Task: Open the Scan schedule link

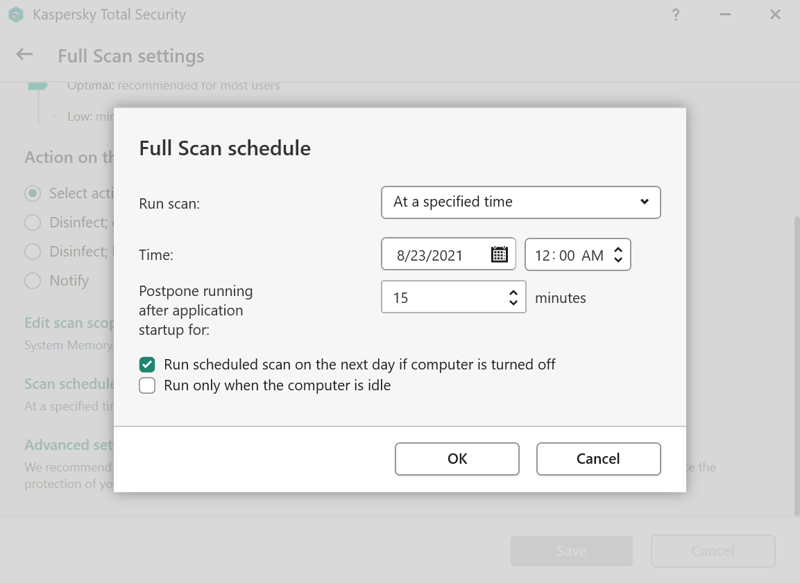Action: point(69,384)
